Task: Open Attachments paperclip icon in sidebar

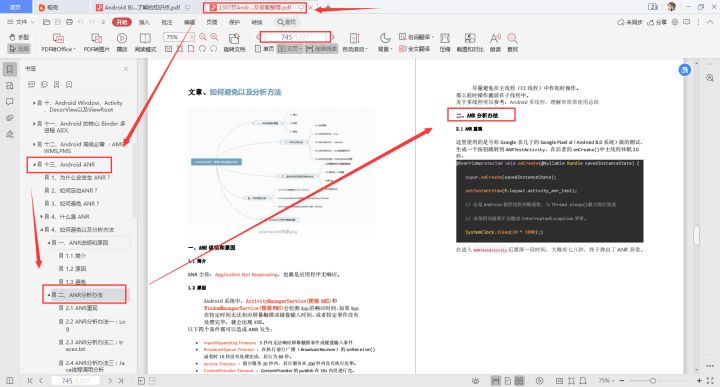Action: pyautogui.click(x=10, y=118)
